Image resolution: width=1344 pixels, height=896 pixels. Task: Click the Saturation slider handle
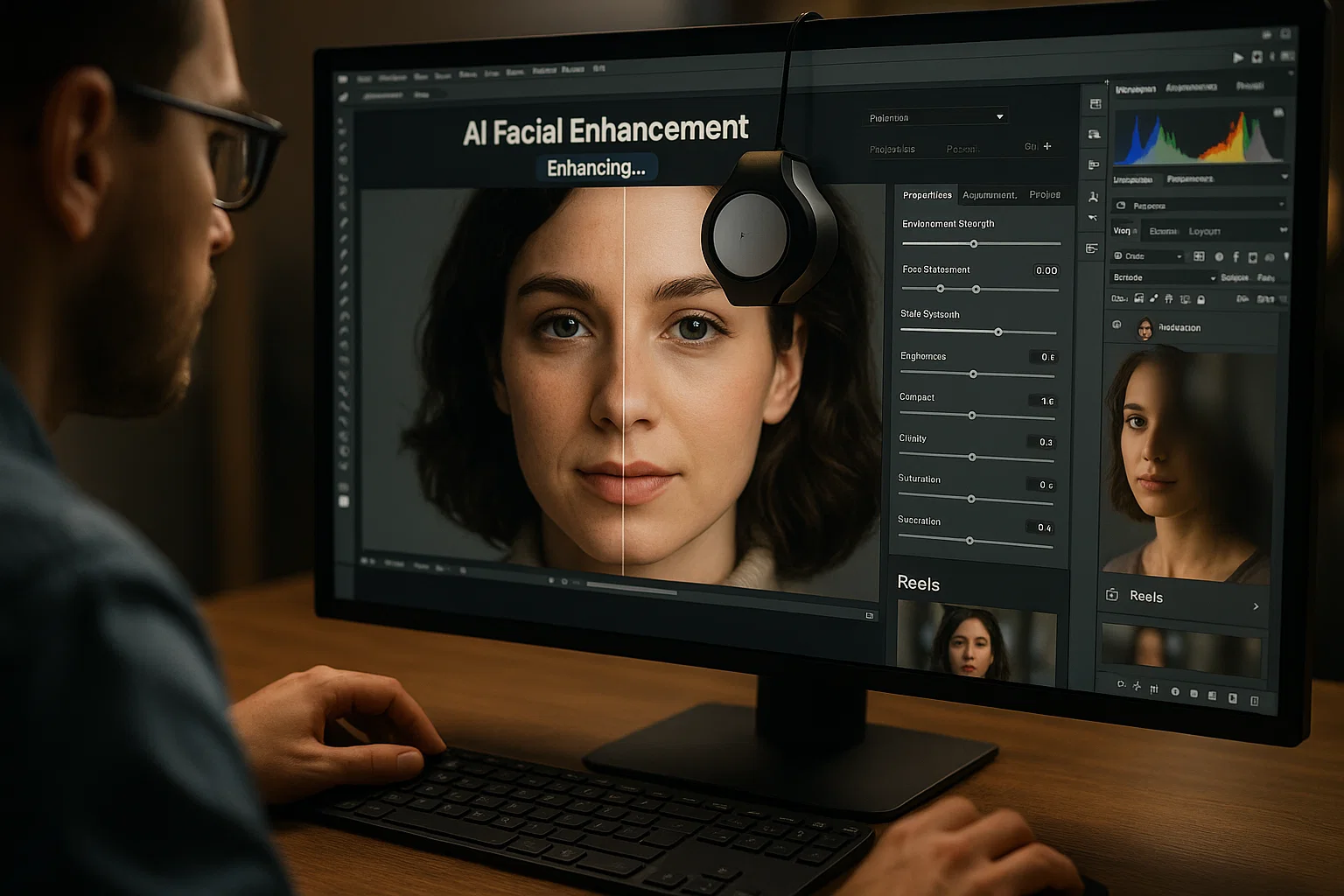pos(971,499)
